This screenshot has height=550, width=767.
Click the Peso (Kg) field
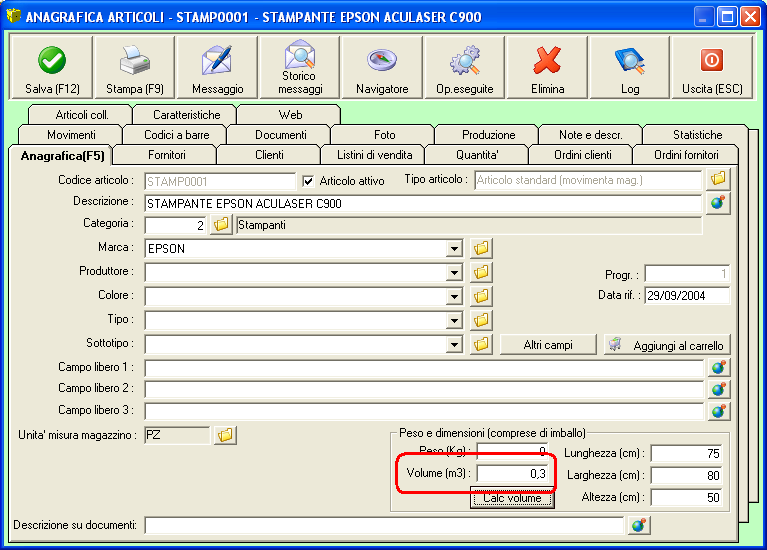click(x=512, y=451)
